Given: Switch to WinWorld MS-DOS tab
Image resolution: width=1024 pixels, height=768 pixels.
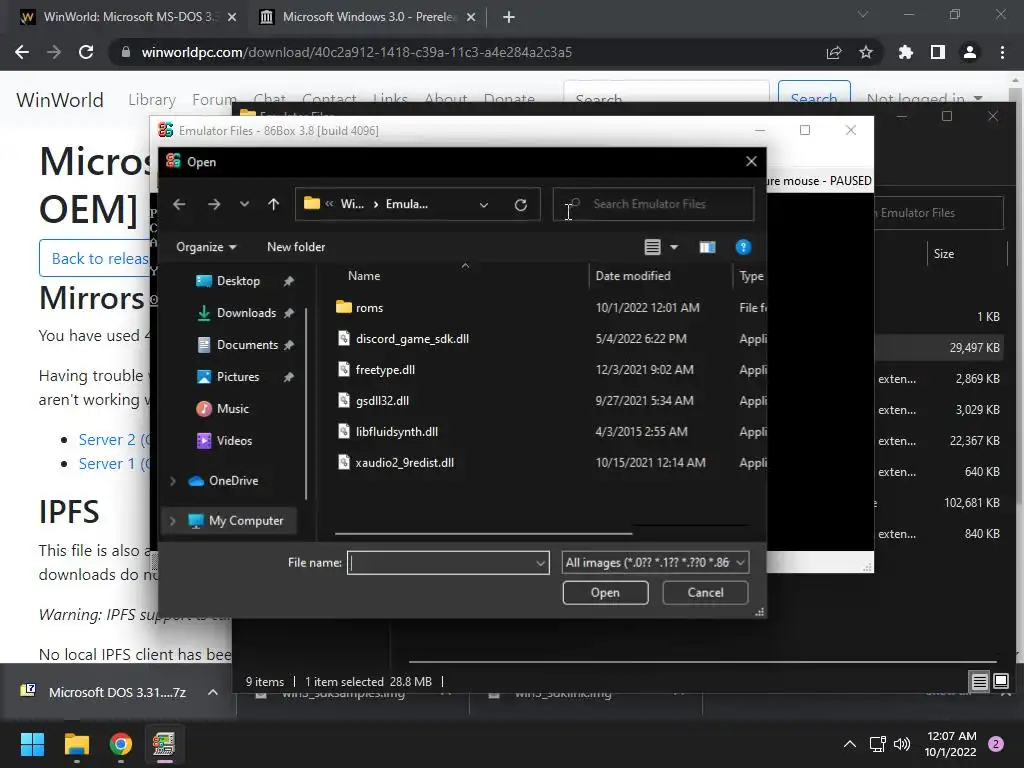Looking at the screenshot, I should coord(127,17).
